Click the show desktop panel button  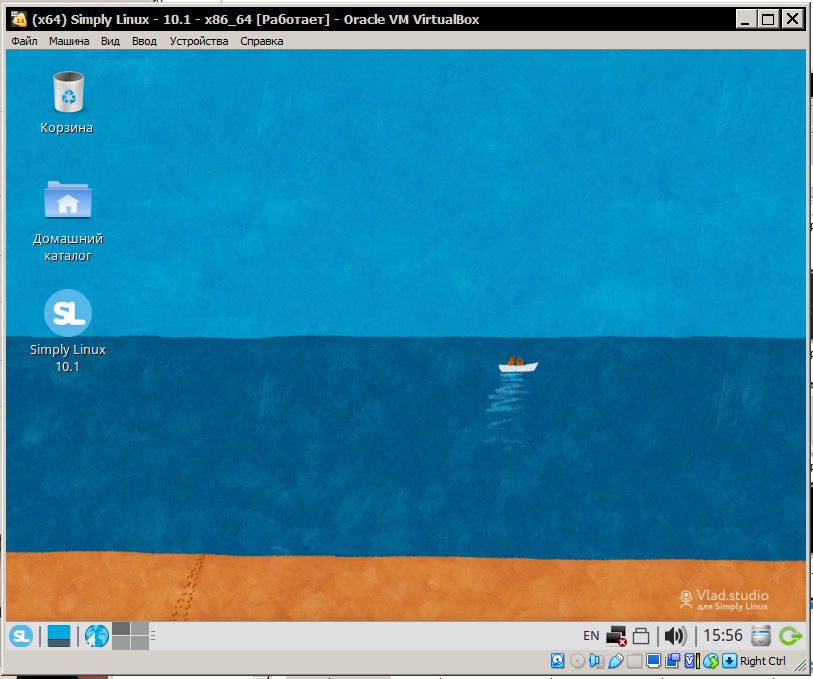(x=59, y=635)
